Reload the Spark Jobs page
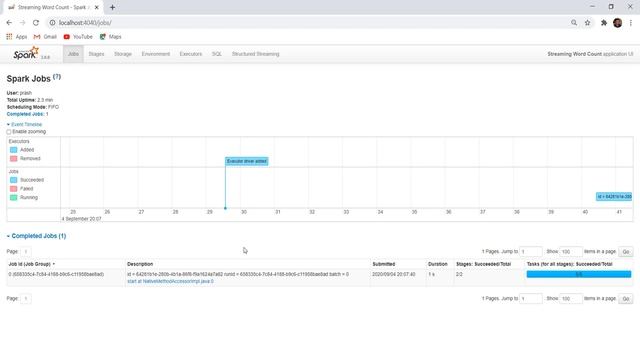This screenshot has width=640, height=360. tap(36, 23)
